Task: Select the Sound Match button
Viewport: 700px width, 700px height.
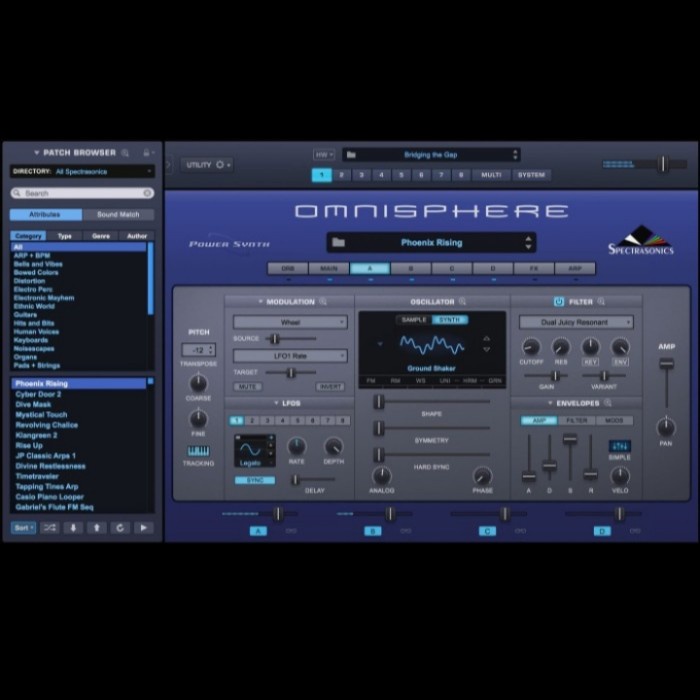Action: pyautogui.click(x=118, y=215)
